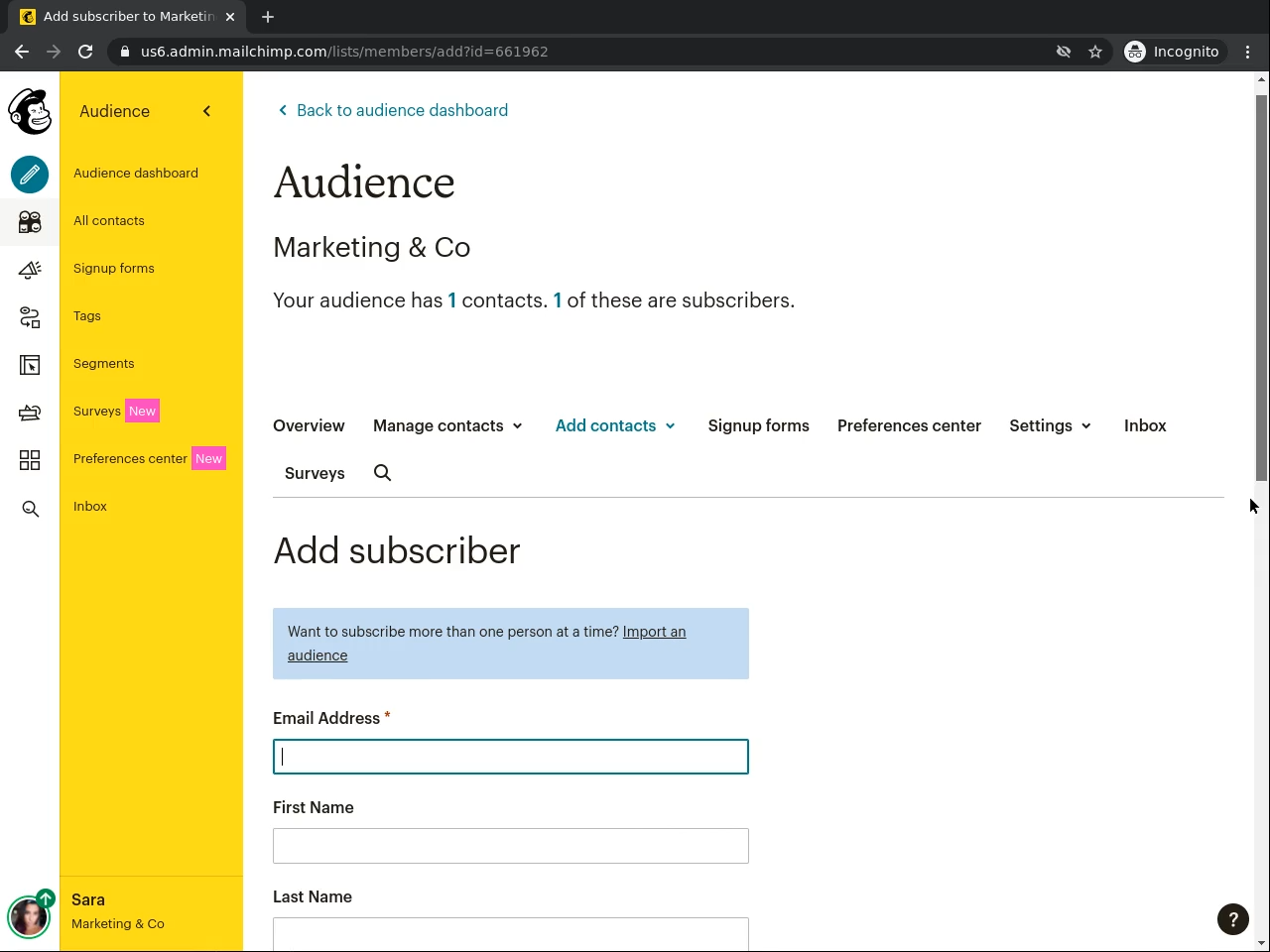The image size is (1270, 952).
Task: Switch to the Overview tab
Action: pos(309,425)
